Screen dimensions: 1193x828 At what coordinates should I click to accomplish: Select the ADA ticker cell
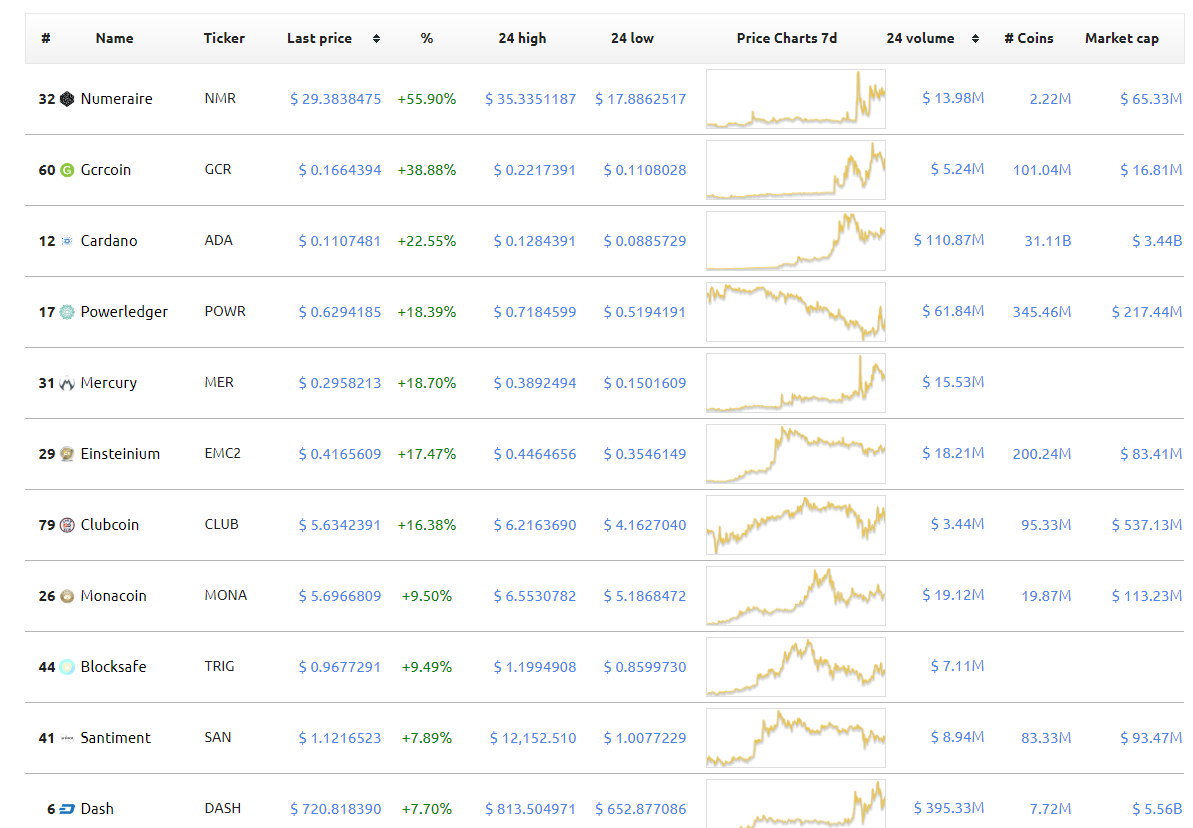click(x=218, y=240)
